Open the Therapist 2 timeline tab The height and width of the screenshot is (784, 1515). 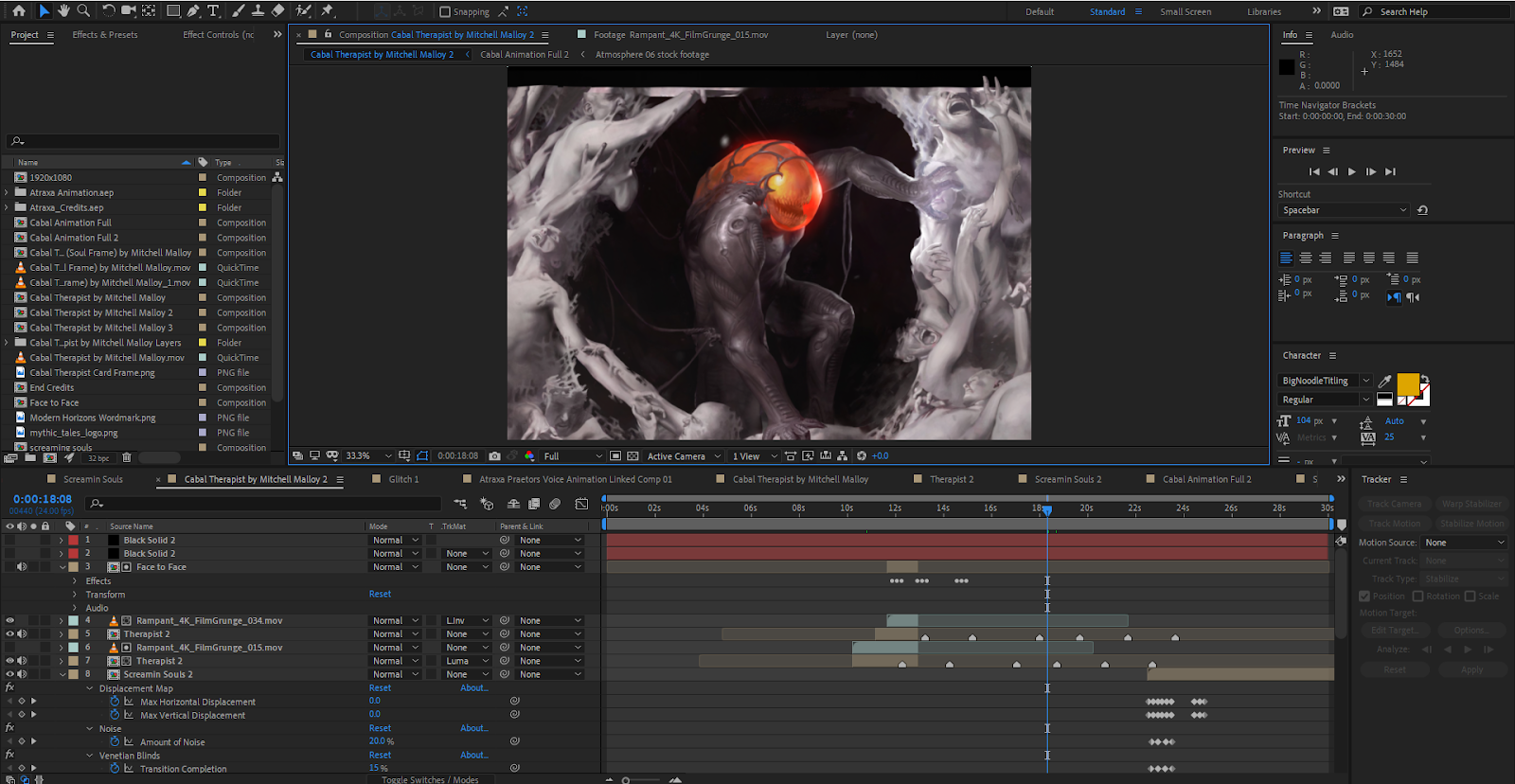coord(952,479)
